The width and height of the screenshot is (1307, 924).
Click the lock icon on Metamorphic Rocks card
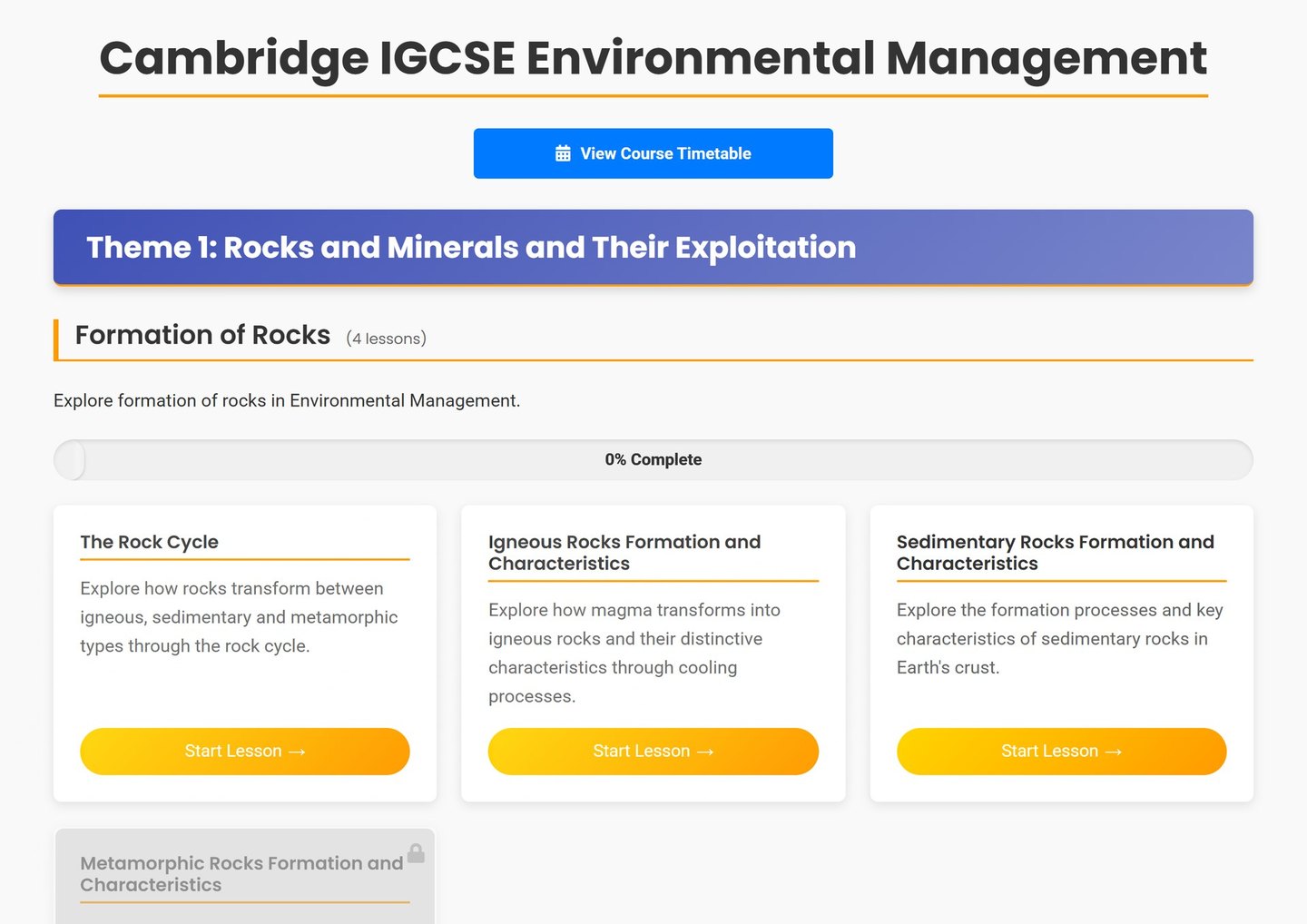(x=416, y=853)
